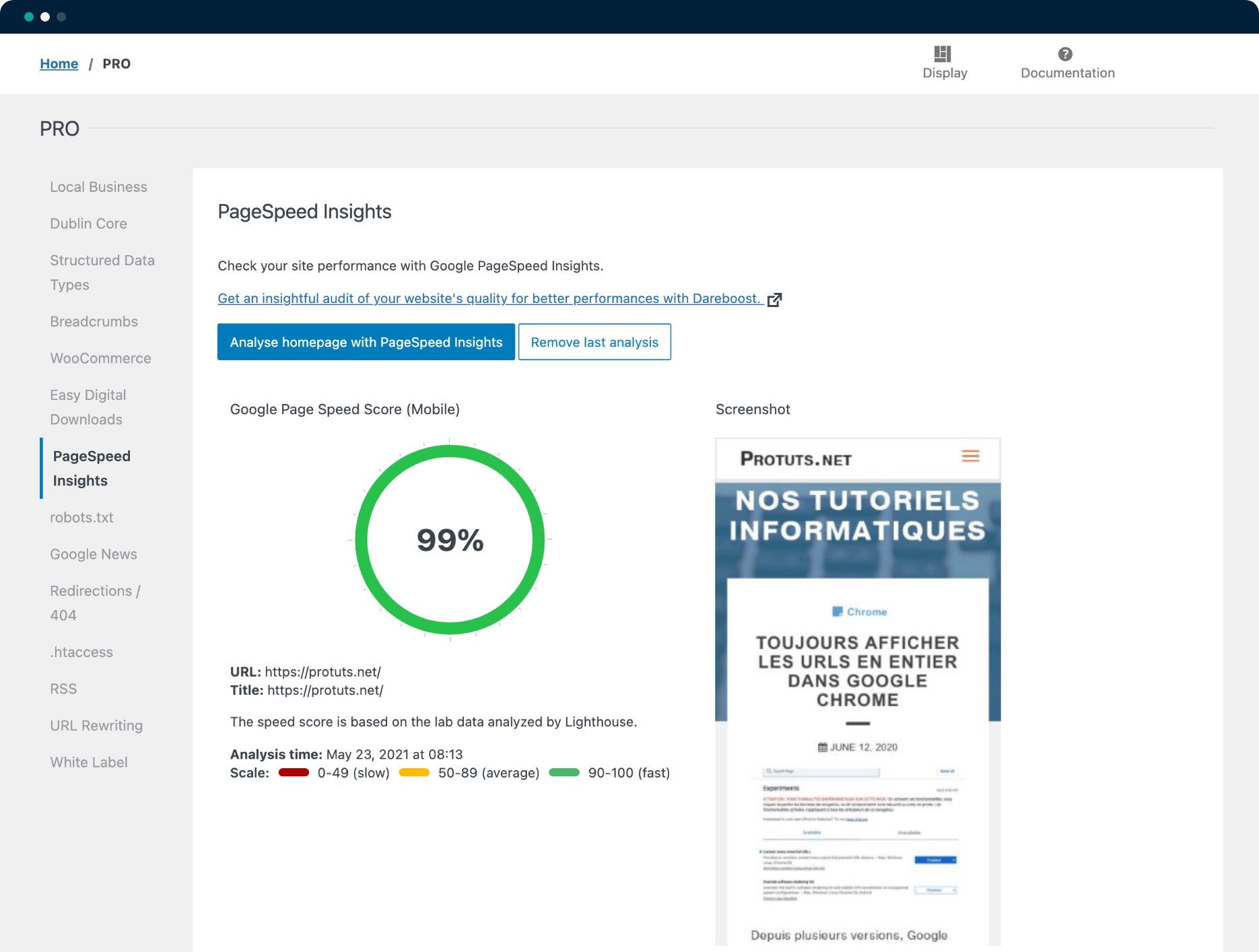Open the robots.txt tab
The width and height of the screenshot is (1259, 952).
[x=81, y=518]
